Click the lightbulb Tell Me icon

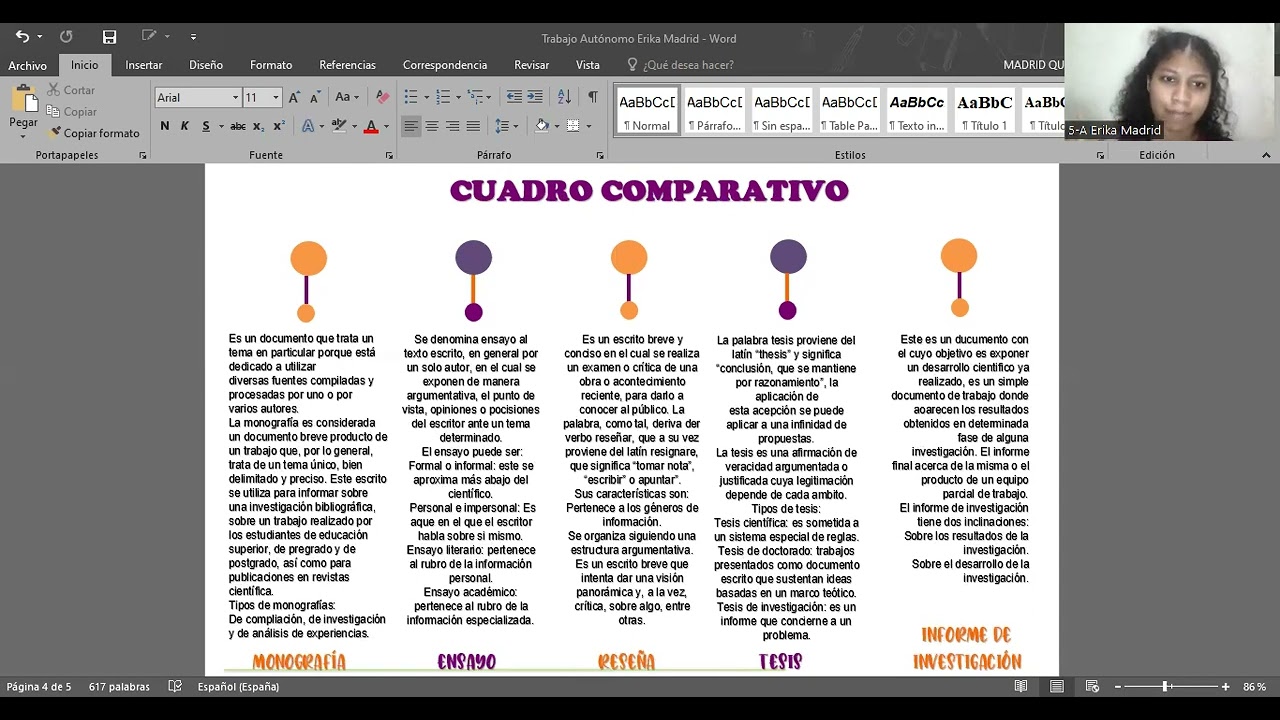click(632, 65)
